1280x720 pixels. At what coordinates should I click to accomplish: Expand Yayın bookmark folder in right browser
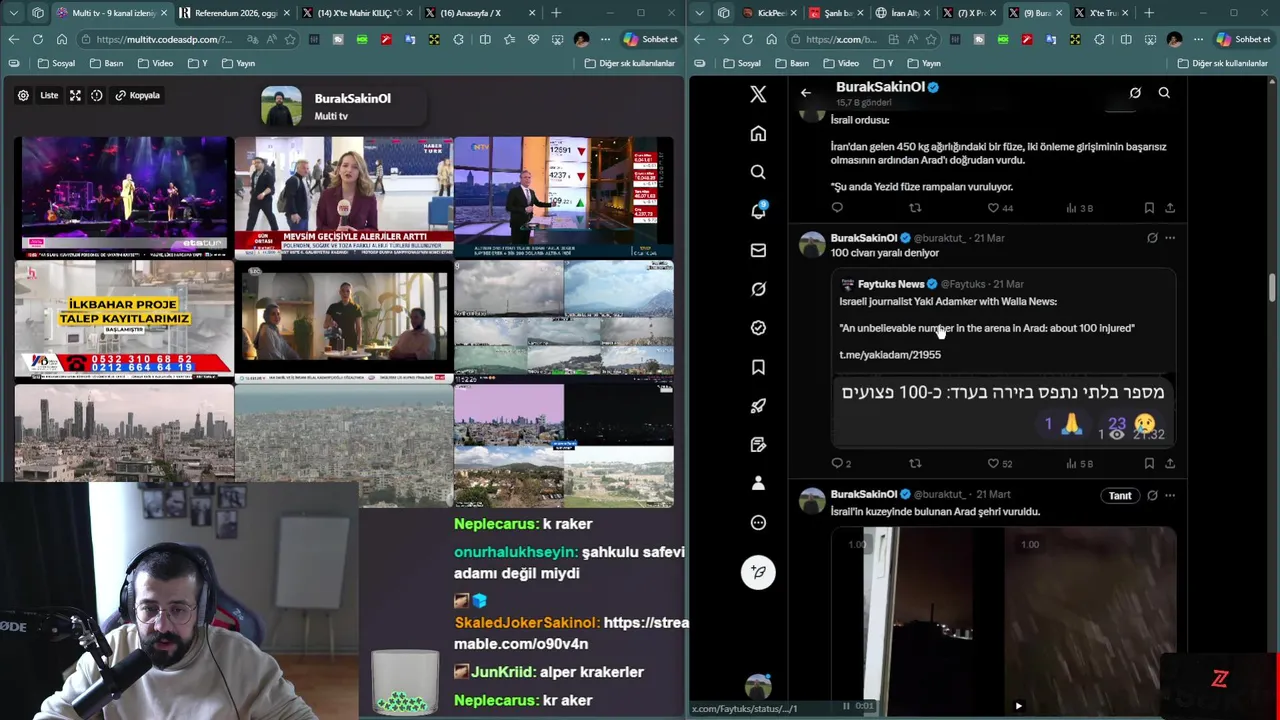(x=924, y=63)
